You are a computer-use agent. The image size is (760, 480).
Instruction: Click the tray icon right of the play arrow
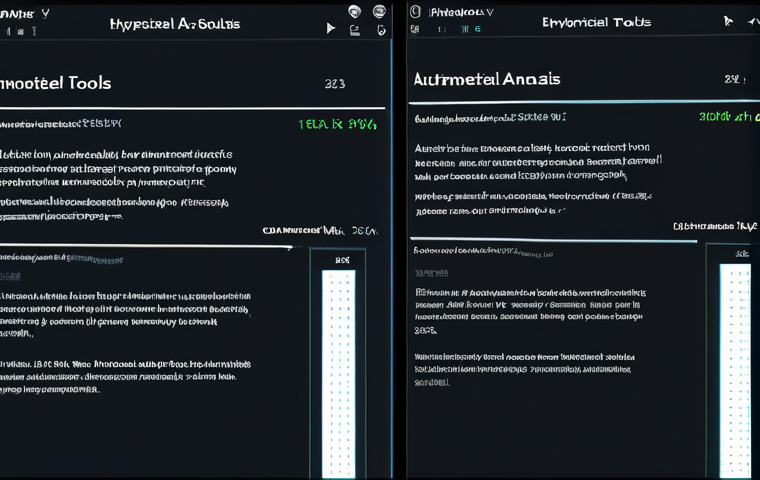tap(355, 31)
